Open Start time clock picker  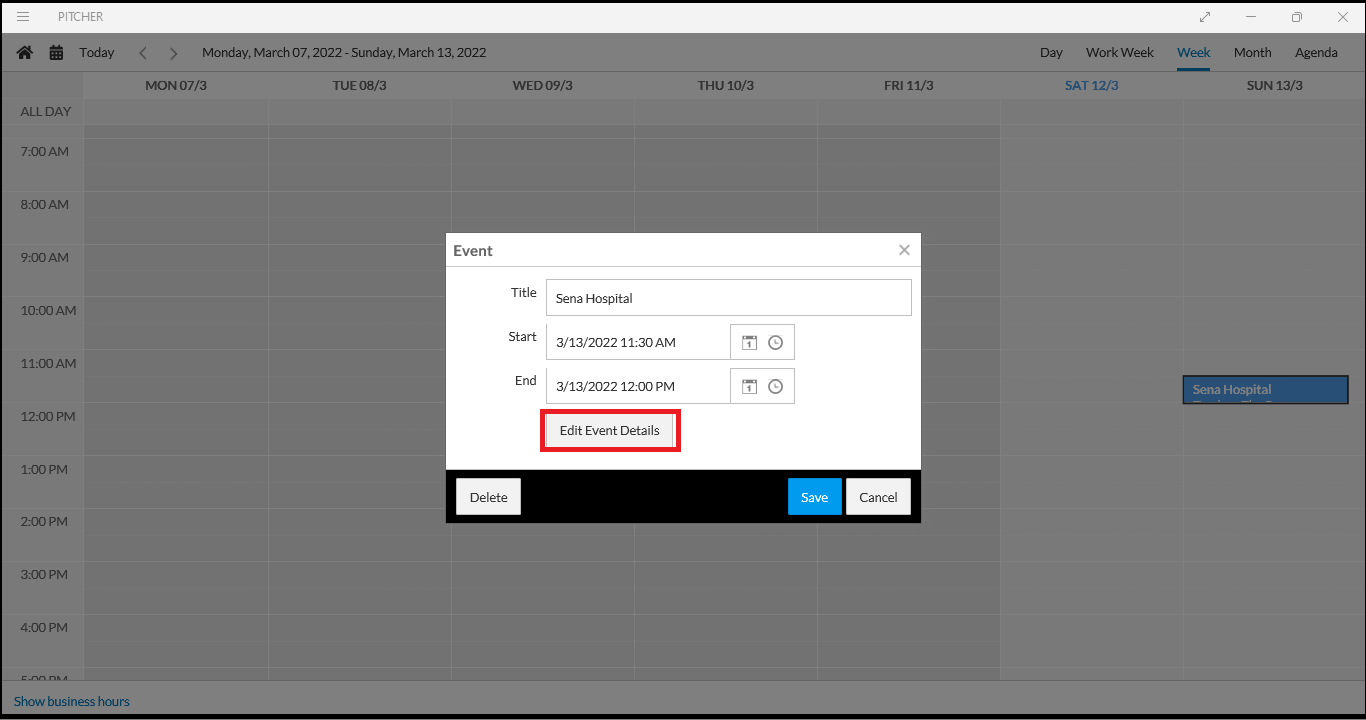[775, 342]
